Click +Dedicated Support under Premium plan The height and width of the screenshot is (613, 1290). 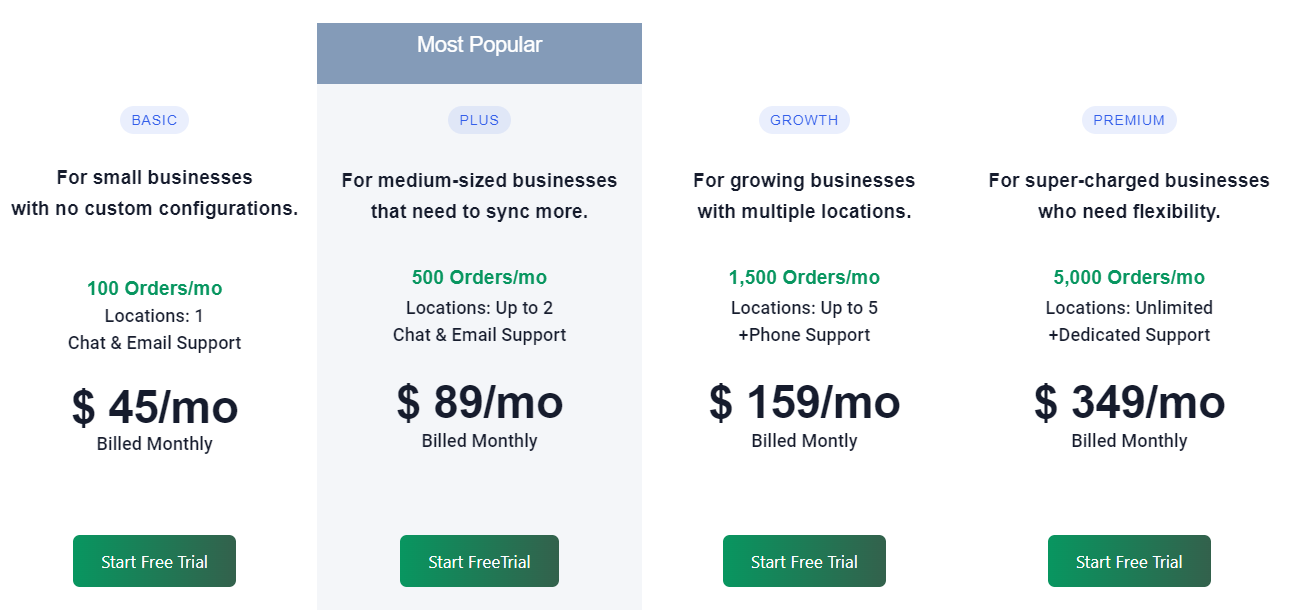[1129, 335]
